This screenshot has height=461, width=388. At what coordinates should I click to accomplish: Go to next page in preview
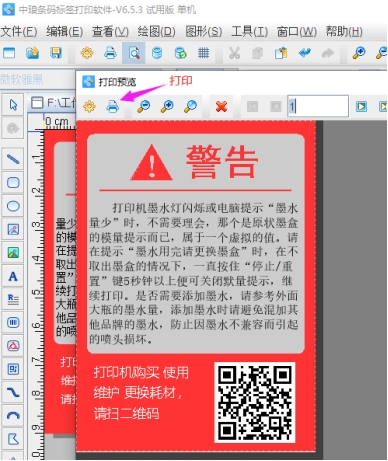(361, 107)
